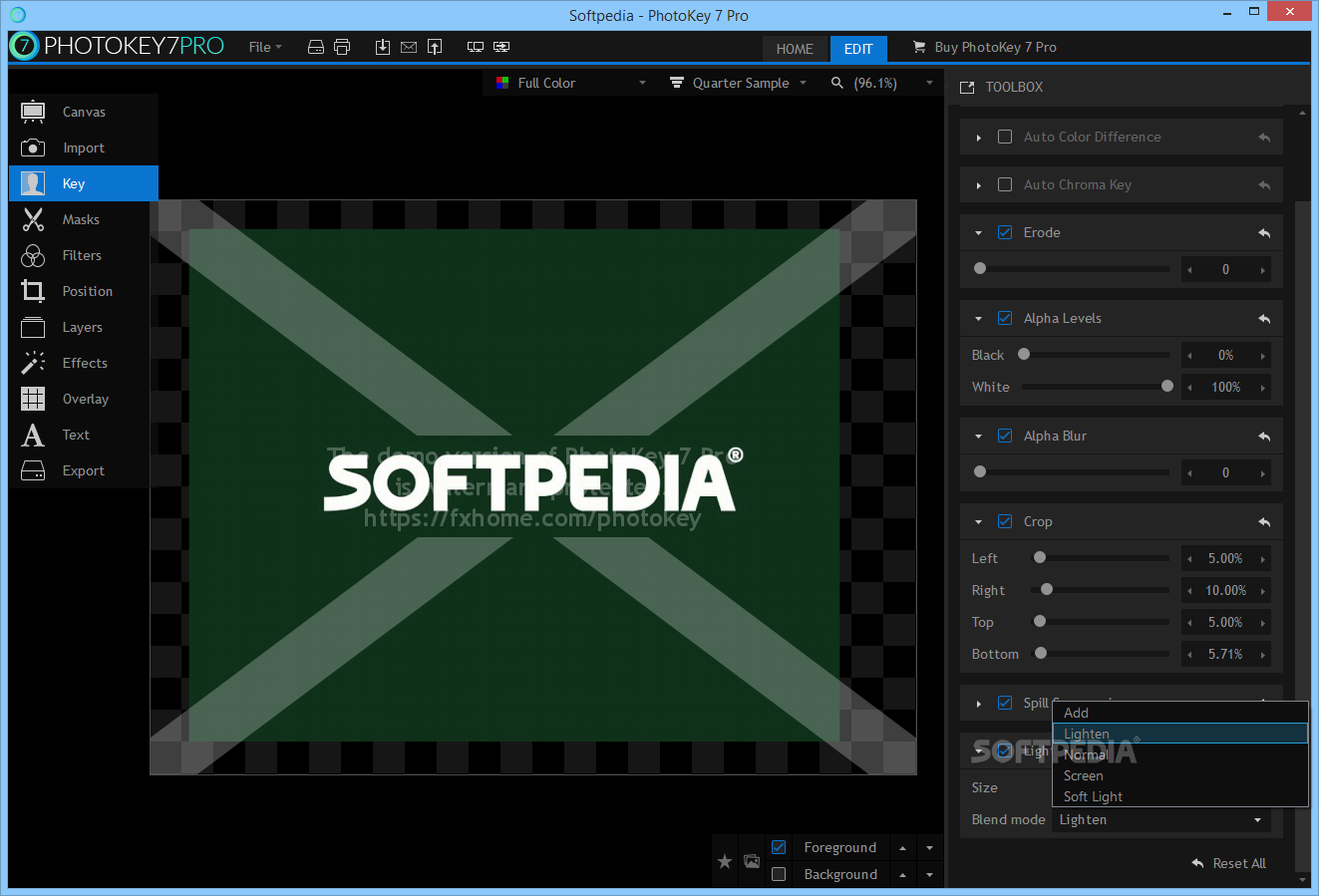Open the Overlay grid section
The width and height of the screenshot is (1319, 896).
point(84,399)
